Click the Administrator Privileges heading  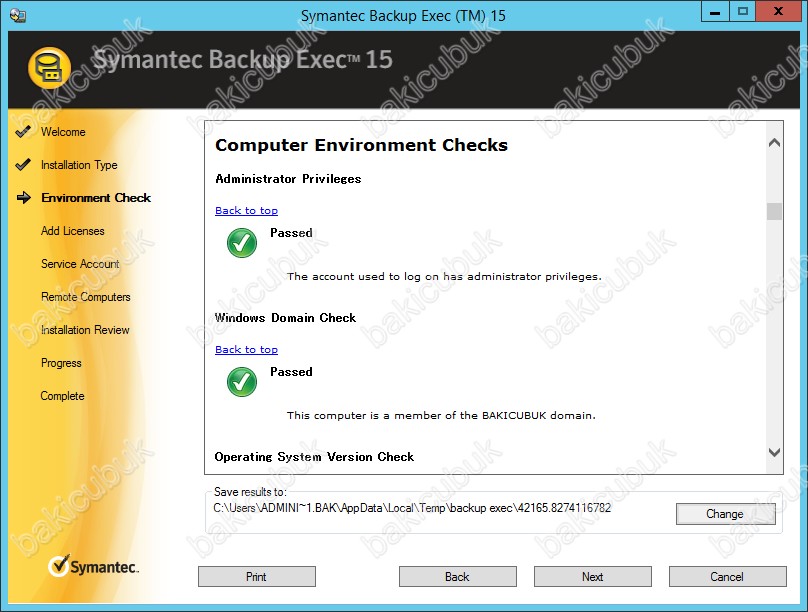point(288,179)
